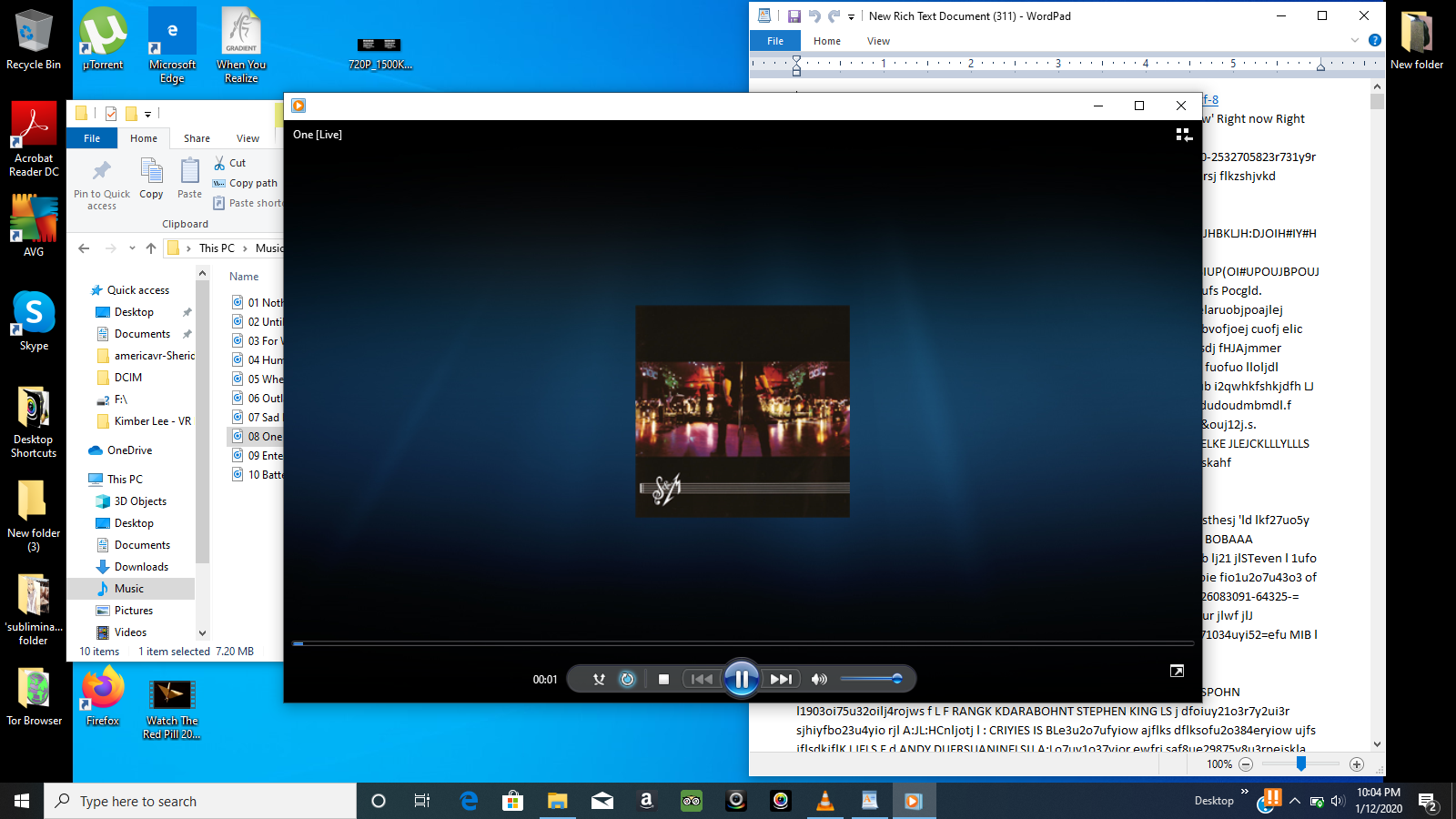Click This PC in address breadcrumb
This screenshot has height=819, width=1456.
click(217, 248)
